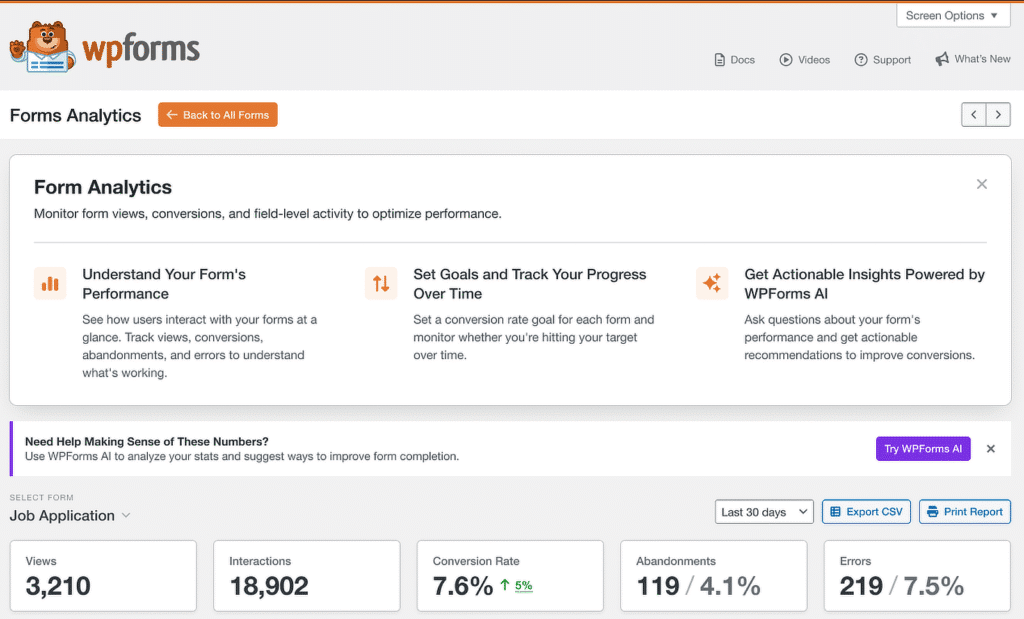Image resolution: width=1024 pixels, height=619 pixels.
Task: Click Print Report button
Action: click(x=965, y=511)
